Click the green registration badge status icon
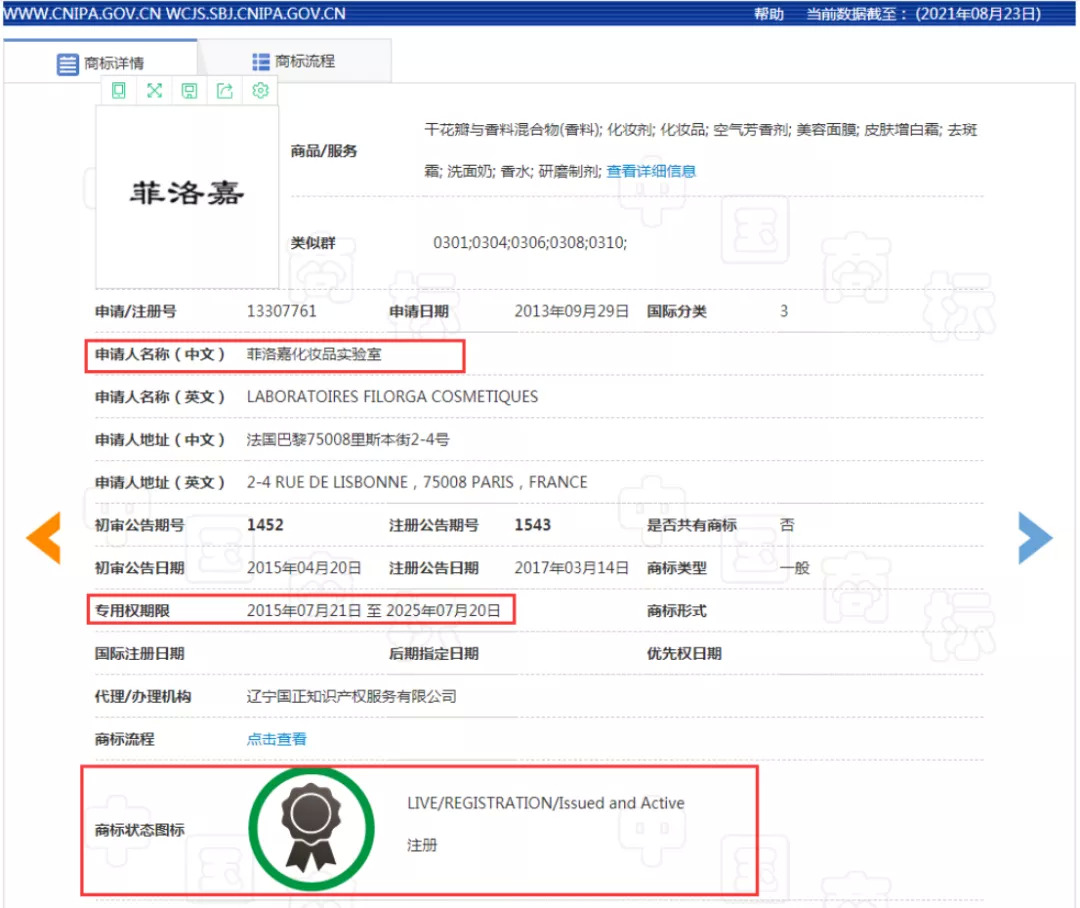Image resolution: width=1080 pixels, height=908 pixels. [x=311, y=829]
